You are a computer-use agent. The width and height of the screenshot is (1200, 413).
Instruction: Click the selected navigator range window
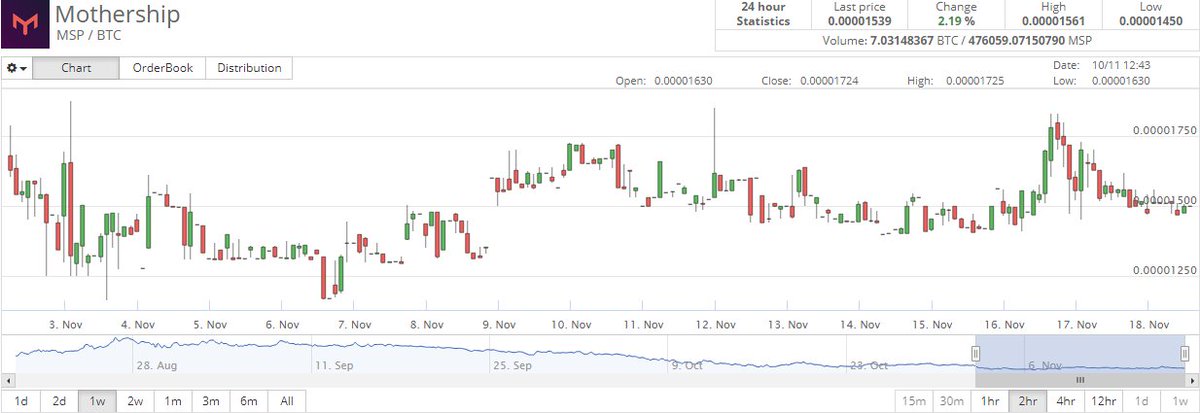[1080, 353]
